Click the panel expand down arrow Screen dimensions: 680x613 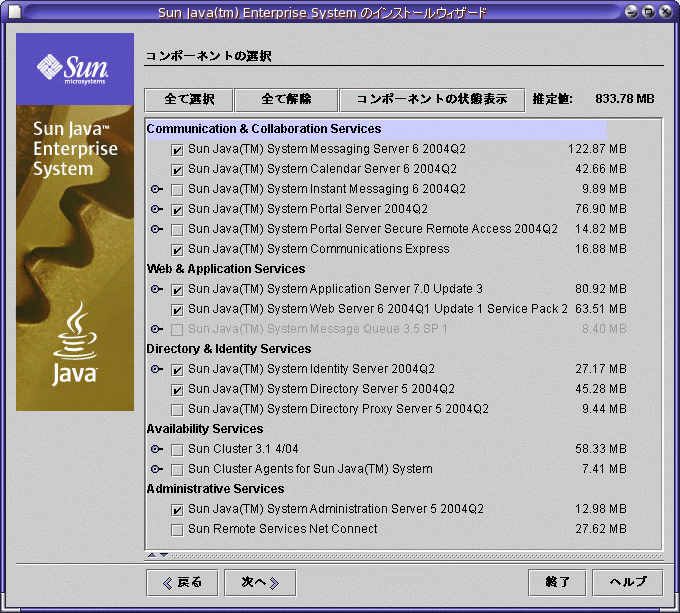point(164,555)
